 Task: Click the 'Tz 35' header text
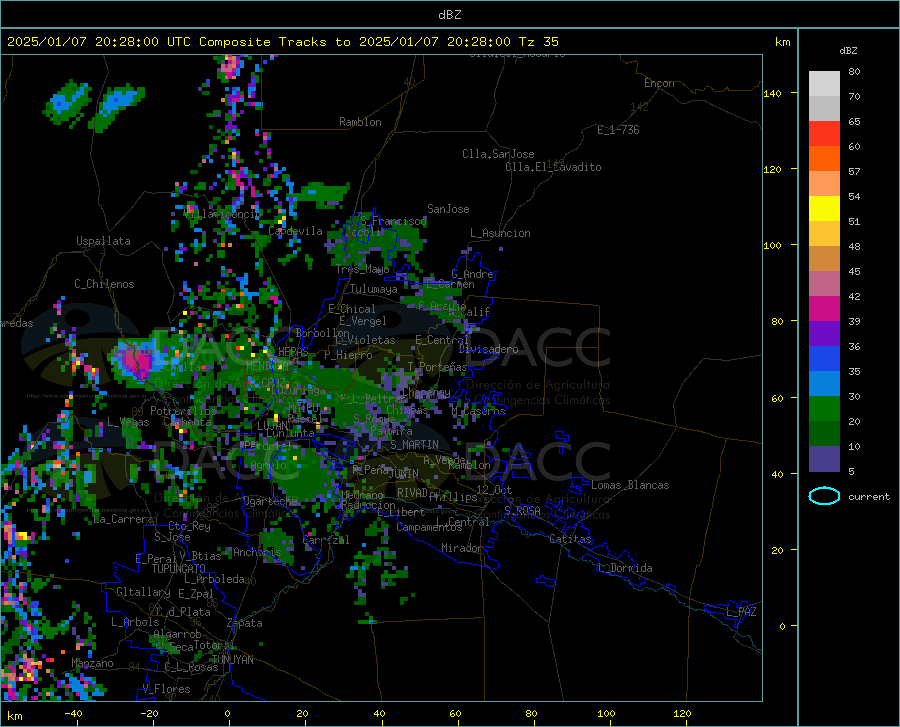pyautogui.click(x=538, y=41)
